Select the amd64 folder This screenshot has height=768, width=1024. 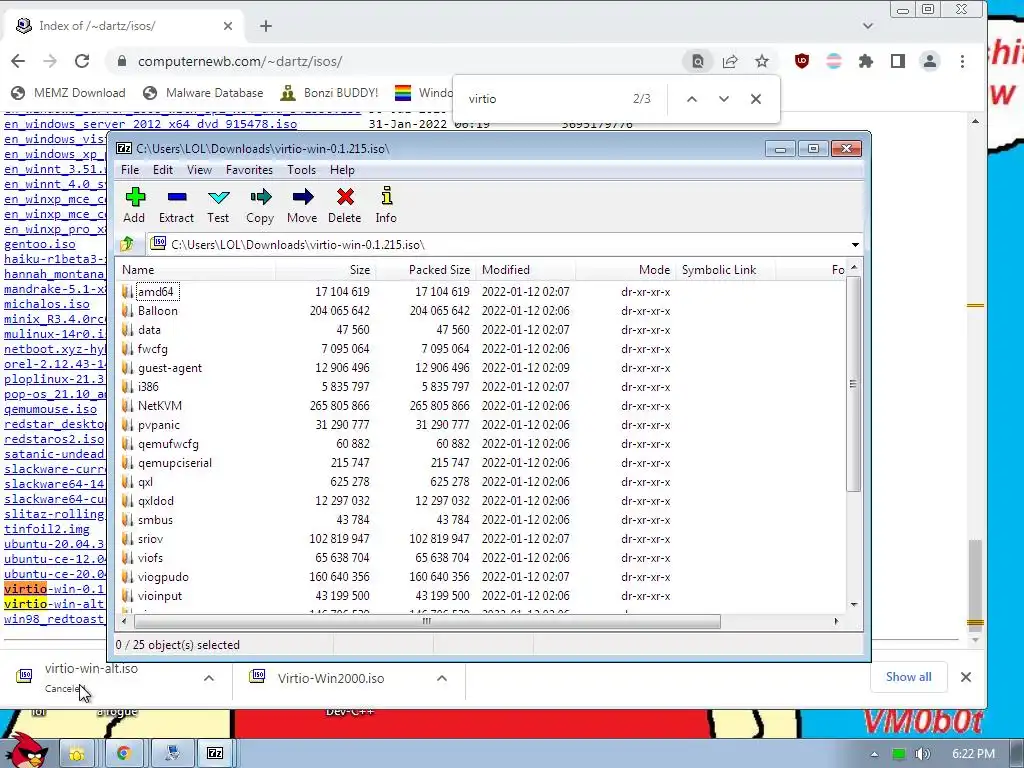pos(155,292)
